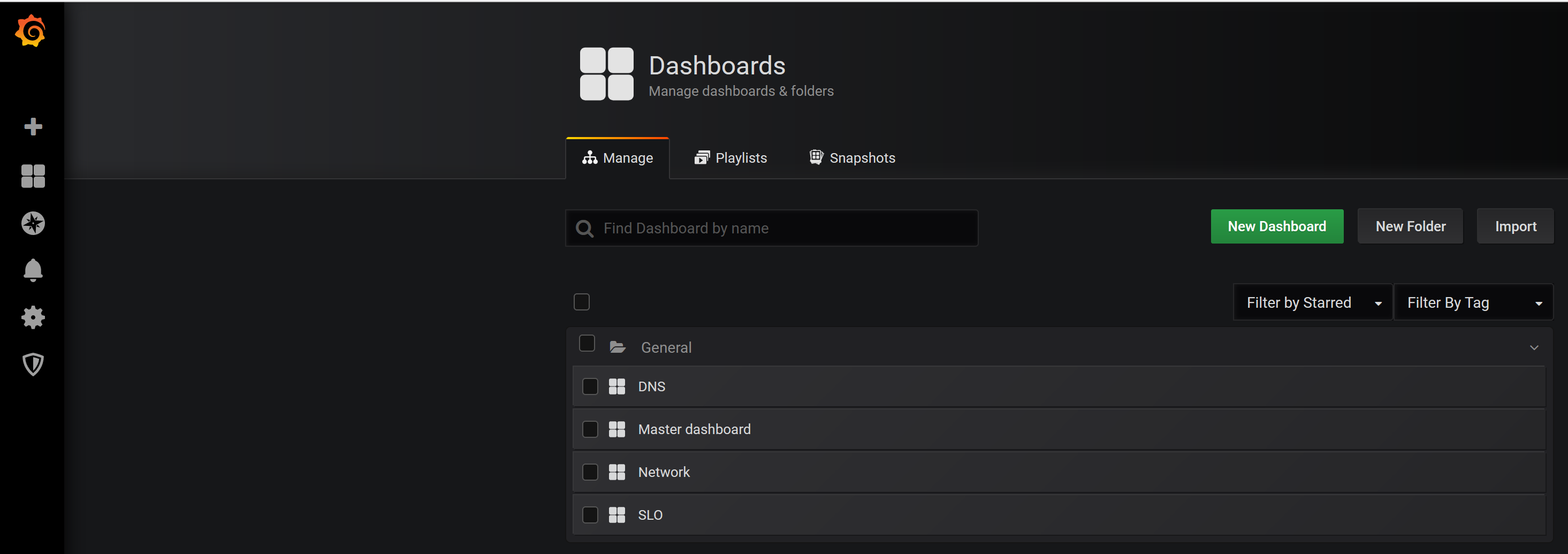
Task: Switch to the Playlists tab
Action: (730, 158)
